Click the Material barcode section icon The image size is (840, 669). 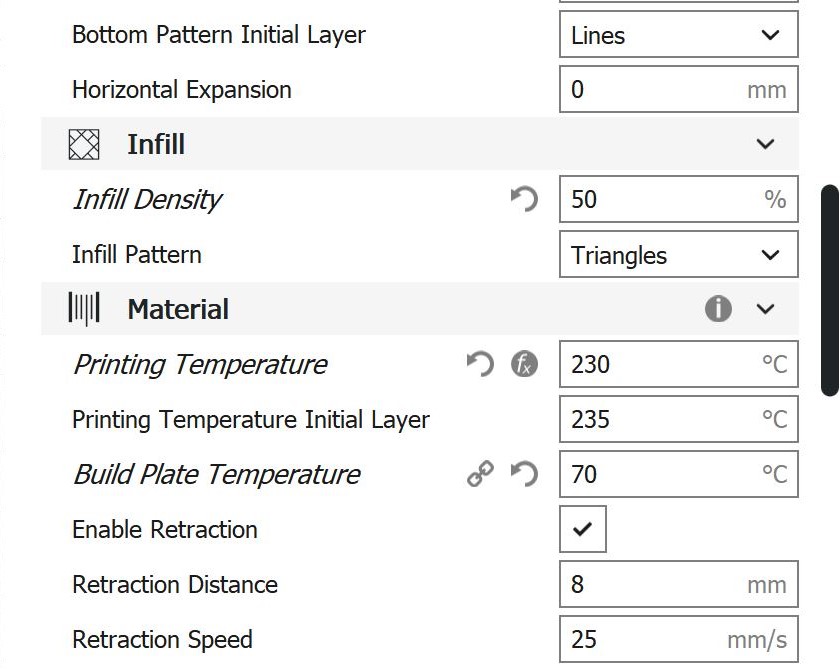point(84,309)
